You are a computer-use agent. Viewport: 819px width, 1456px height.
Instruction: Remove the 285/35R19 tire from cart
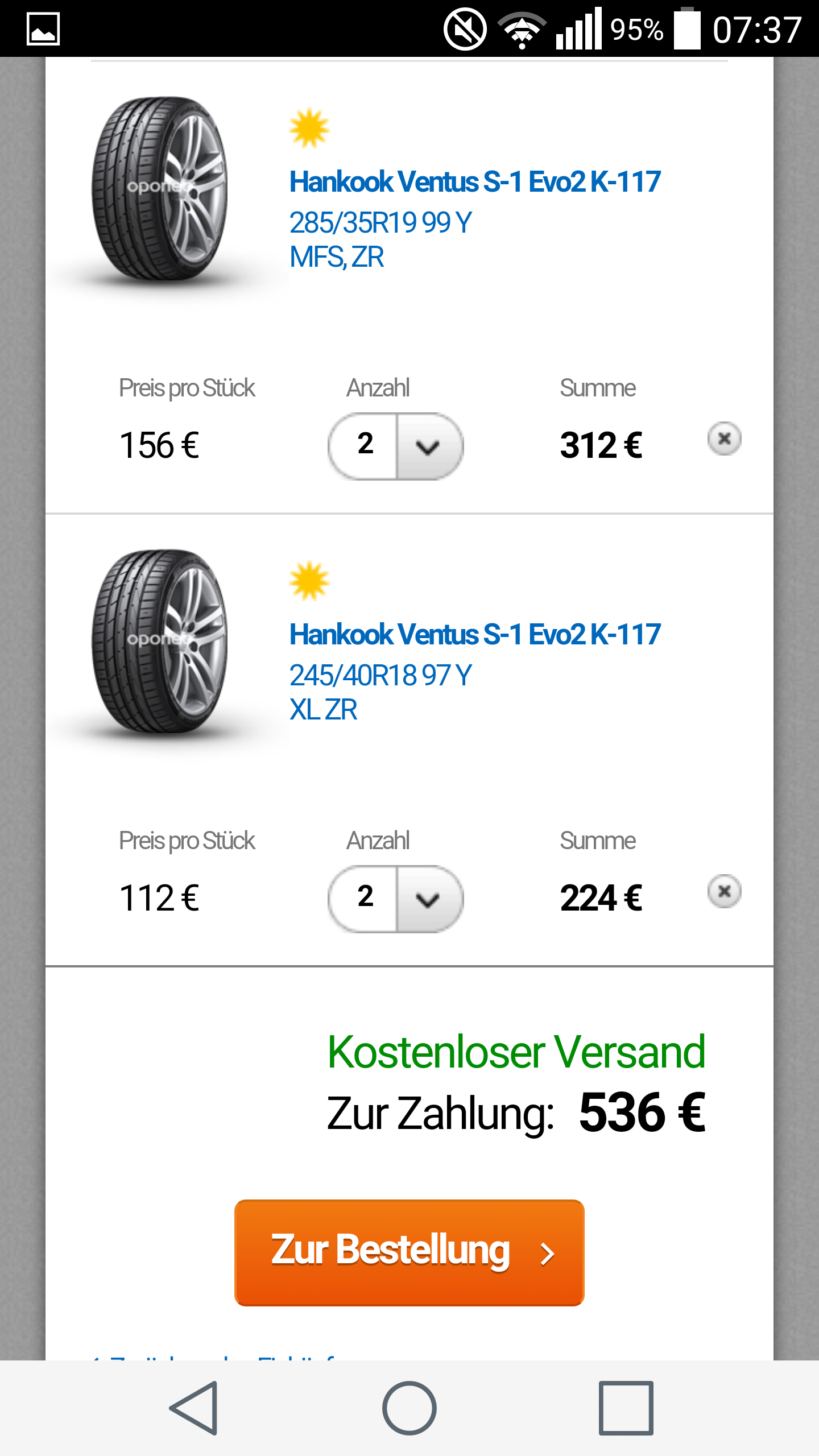click(x=724, y=439)
